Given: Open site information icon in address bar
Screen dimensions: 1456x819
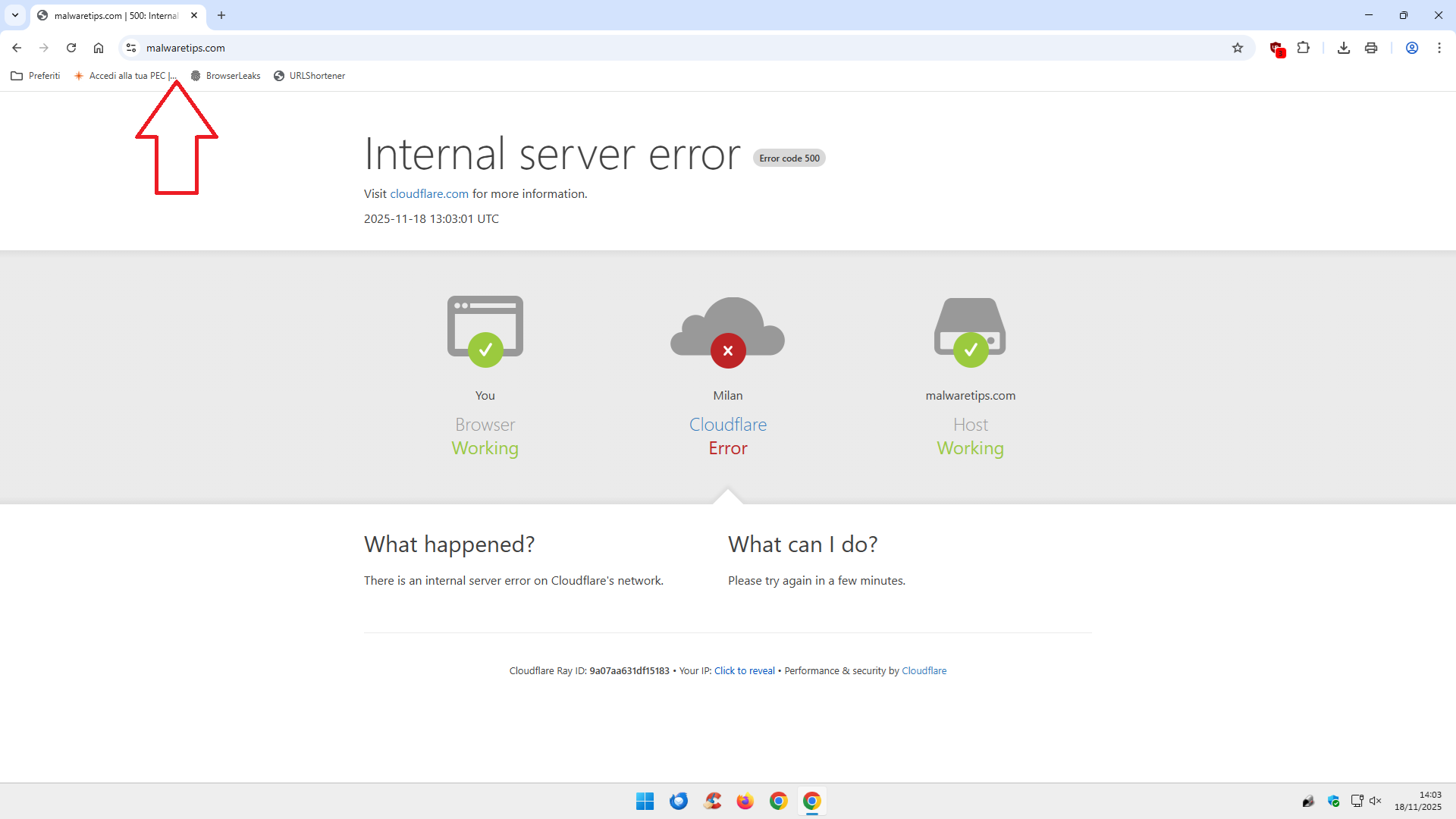Looking at the screenshot, I should coord(131,48).
